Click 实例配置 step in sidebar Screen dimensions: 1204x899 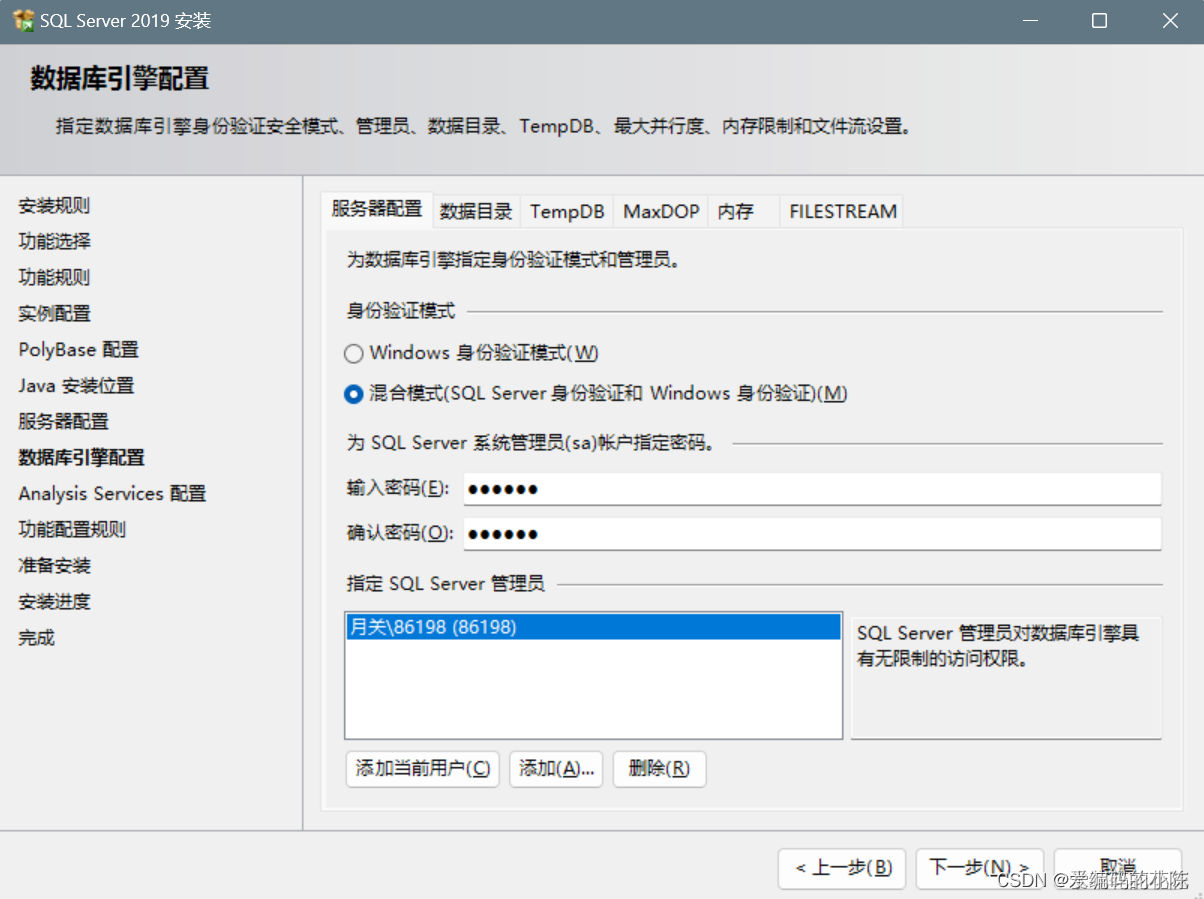(54, 314)
